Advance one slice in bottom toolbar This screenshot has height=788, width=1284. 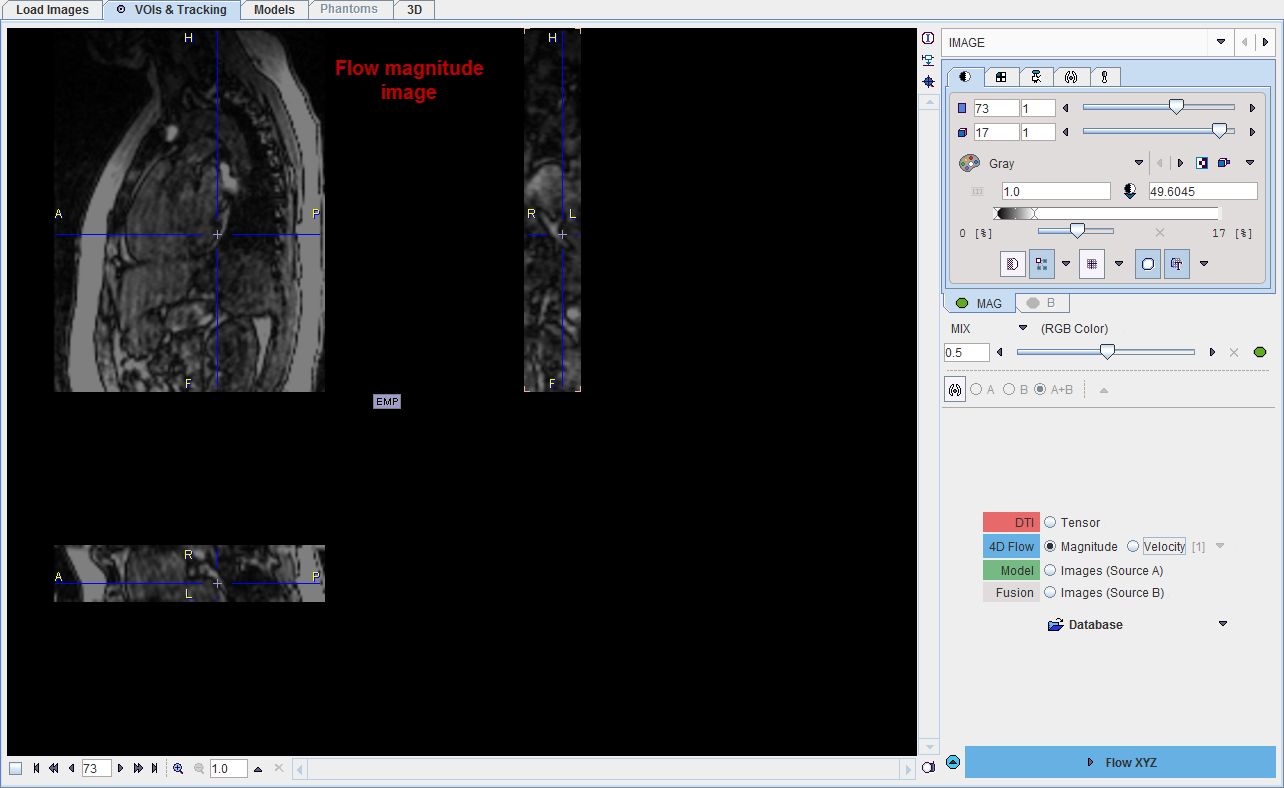point(120,769)
